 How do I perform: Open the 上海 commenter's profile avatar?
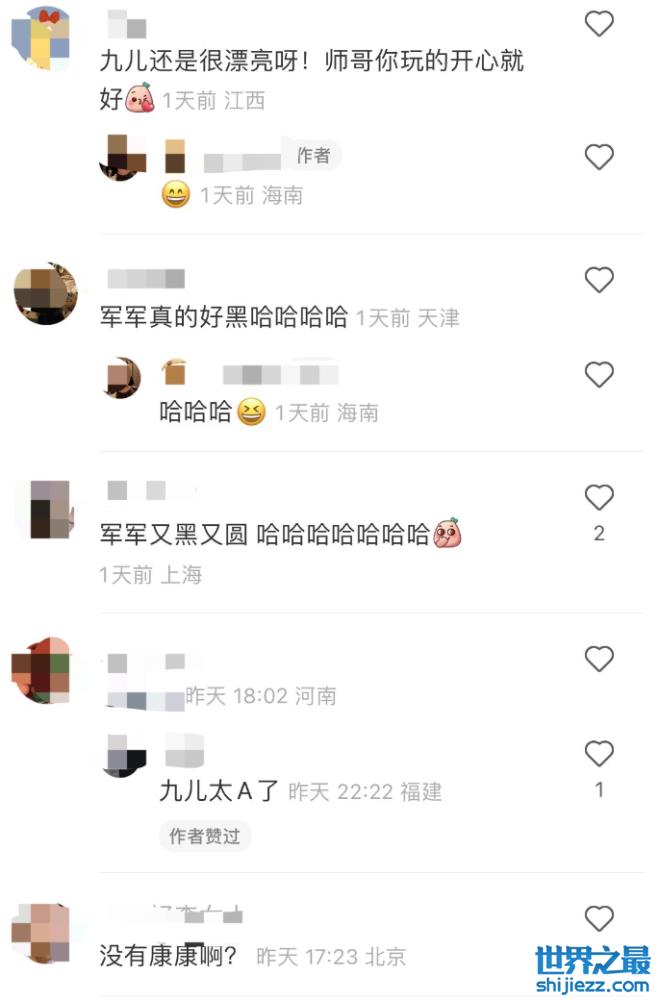[x=45, y=510]
